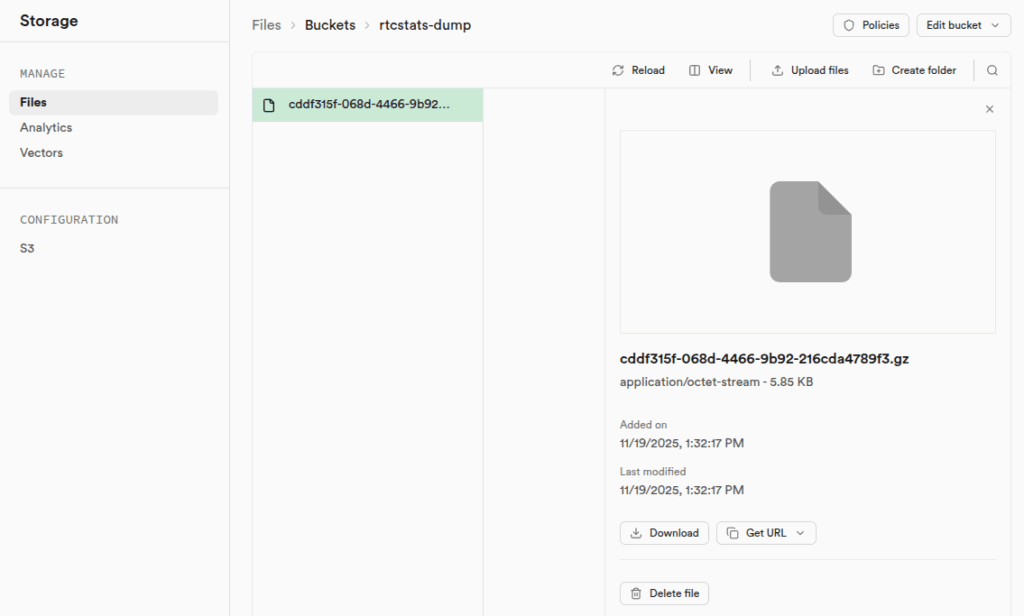The width and height of the screenshot is (1024, 616).
Task: Go to Analytics in sidebar
Action: pyautogui.click(x=46, y=128)
